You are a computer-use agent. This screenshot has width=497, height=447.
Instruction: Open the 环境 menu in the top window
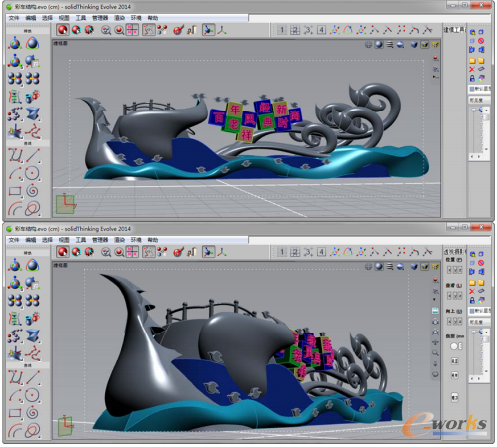point(136,18)
